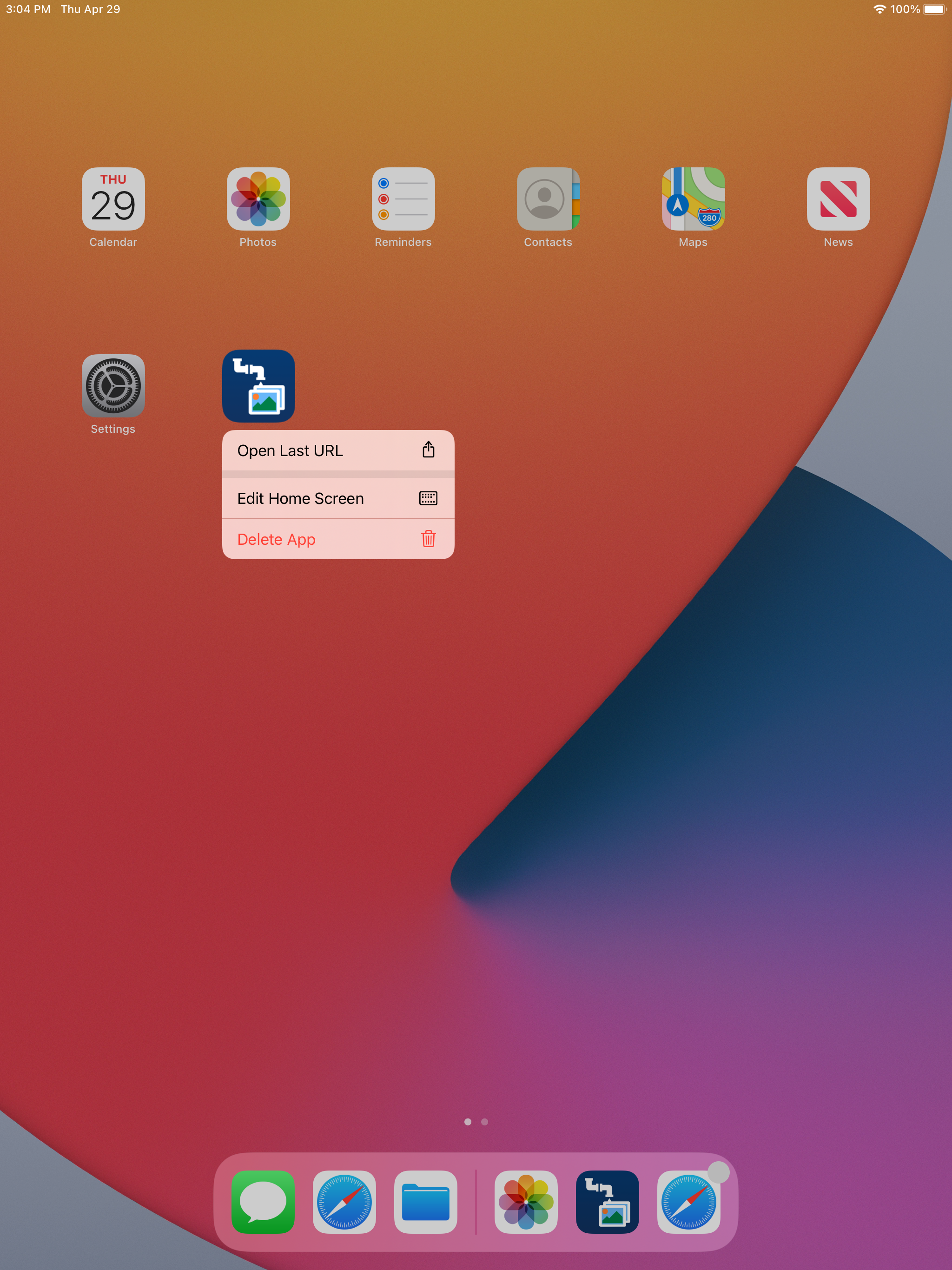Tap the blue image pipe app icon
Image resolution: width=952 pixels, height=1270 pixels.
pyautogui.click(x=258, y=386)
